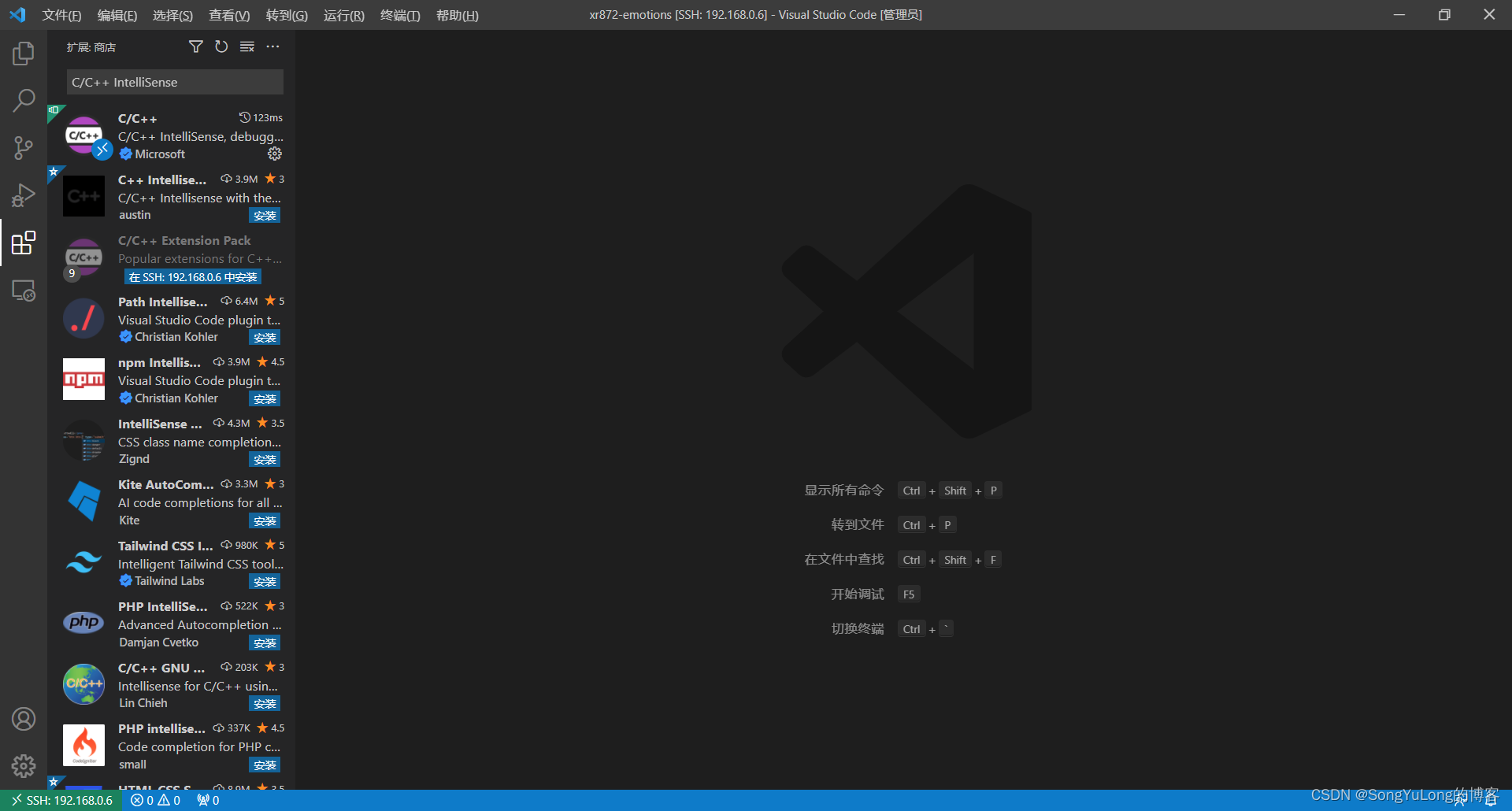
Task: Click the PHP intellisense CodeIgniter flame icon
Action: click(x=84, y=746)
